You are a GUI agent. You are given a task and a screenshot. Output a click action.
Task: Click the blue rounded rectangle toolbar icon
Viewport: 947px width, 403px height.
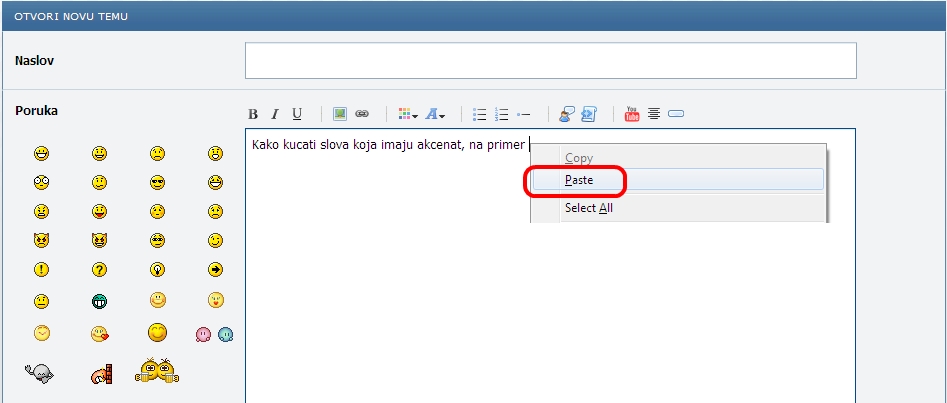point(676,114)
